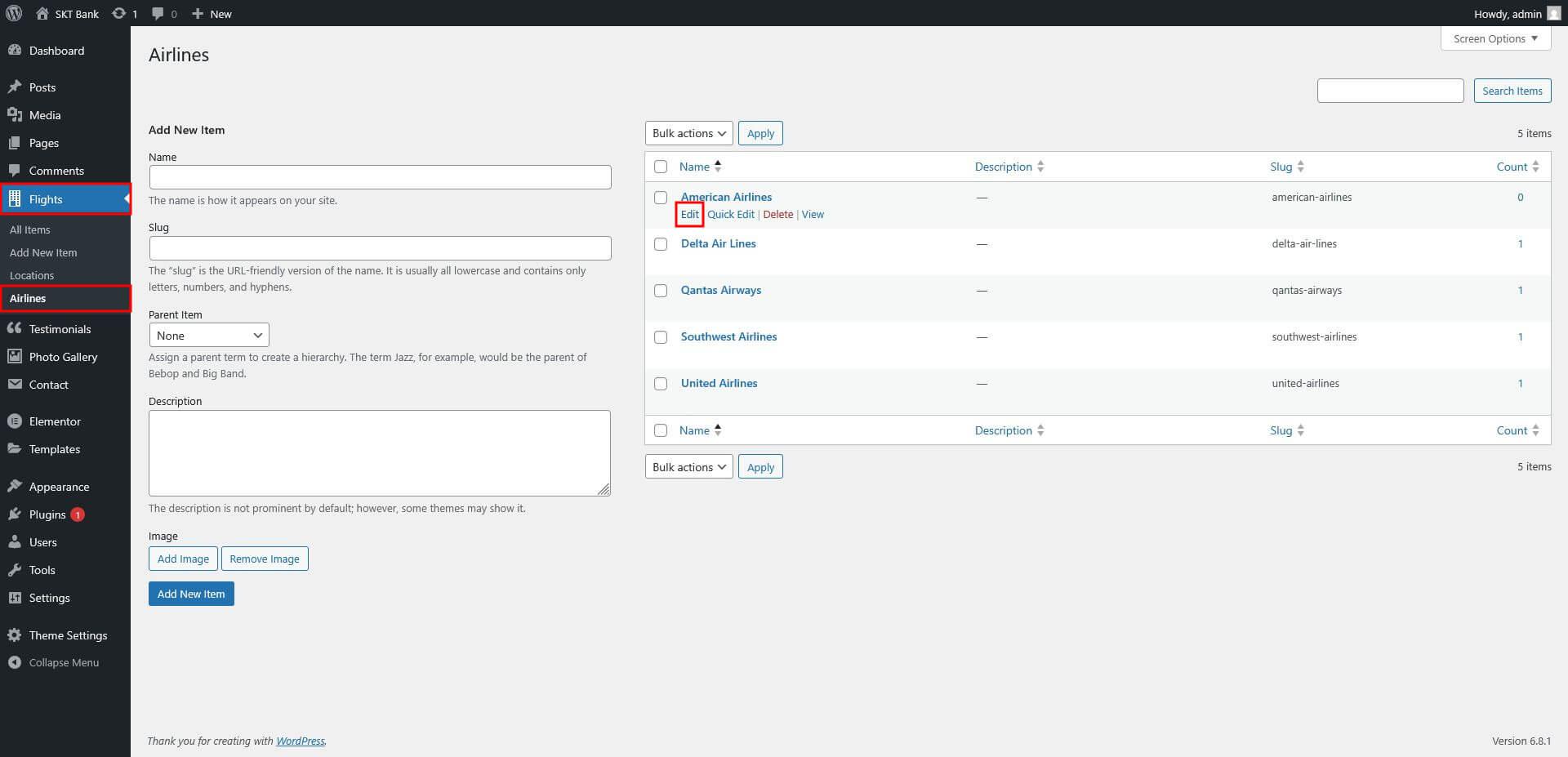
Task: Tick the select-all checkbox in table footer
Action: (661, 430)
